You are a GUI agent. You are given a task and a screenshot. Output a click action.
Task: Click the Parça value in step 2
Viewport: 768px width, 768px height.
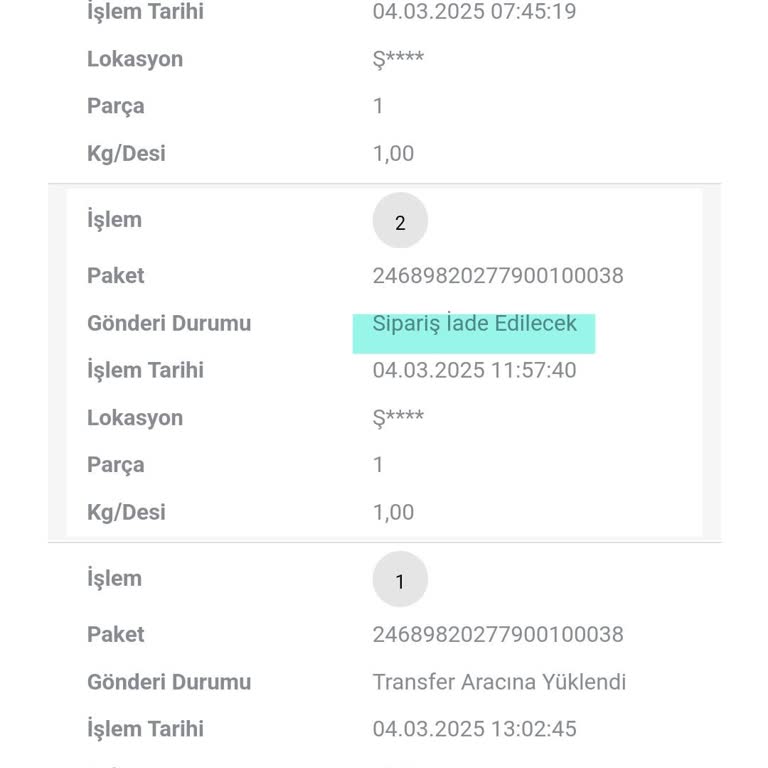click(378, 465)
